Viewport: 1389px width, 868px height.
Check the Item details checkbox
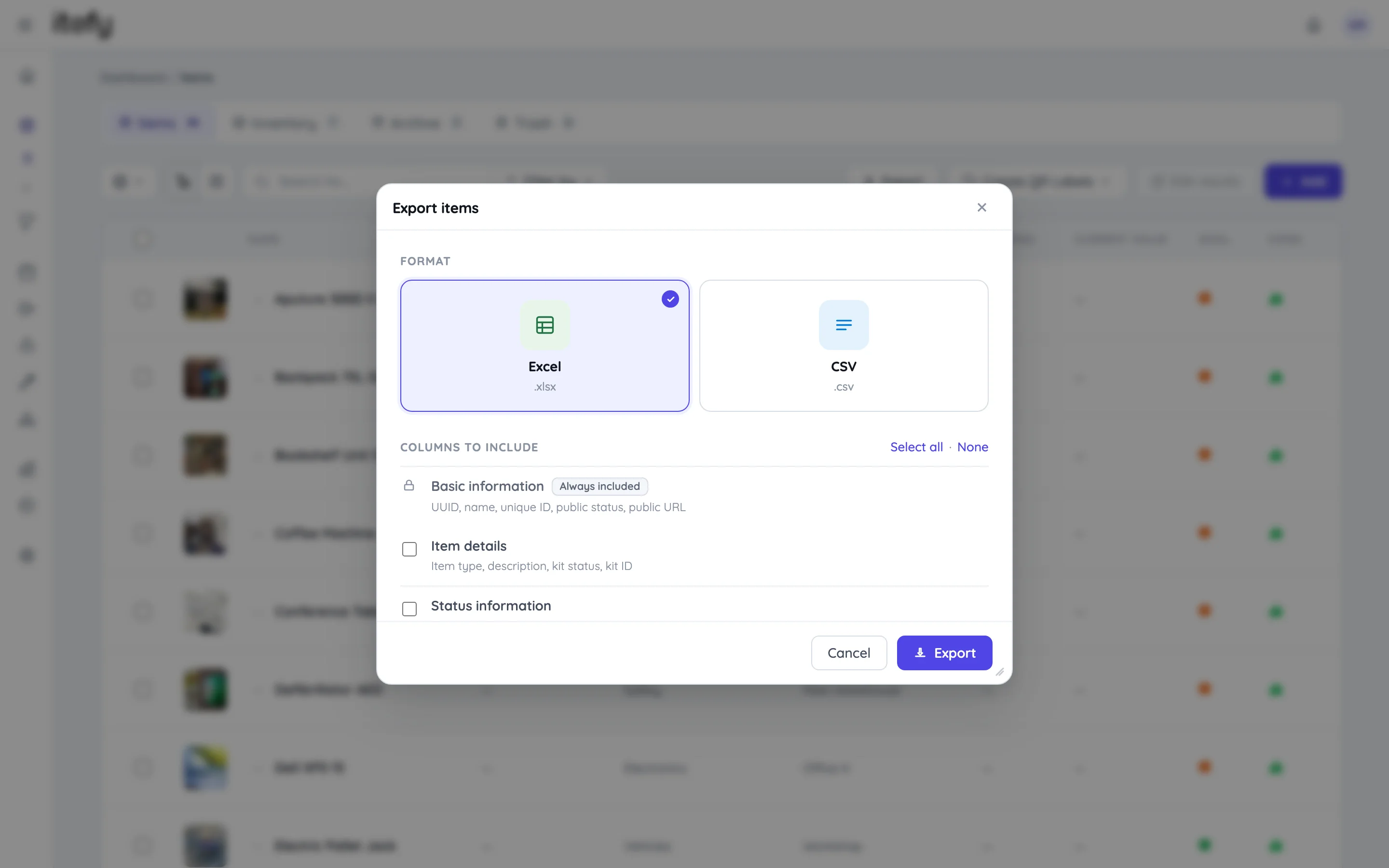[409, 549]
